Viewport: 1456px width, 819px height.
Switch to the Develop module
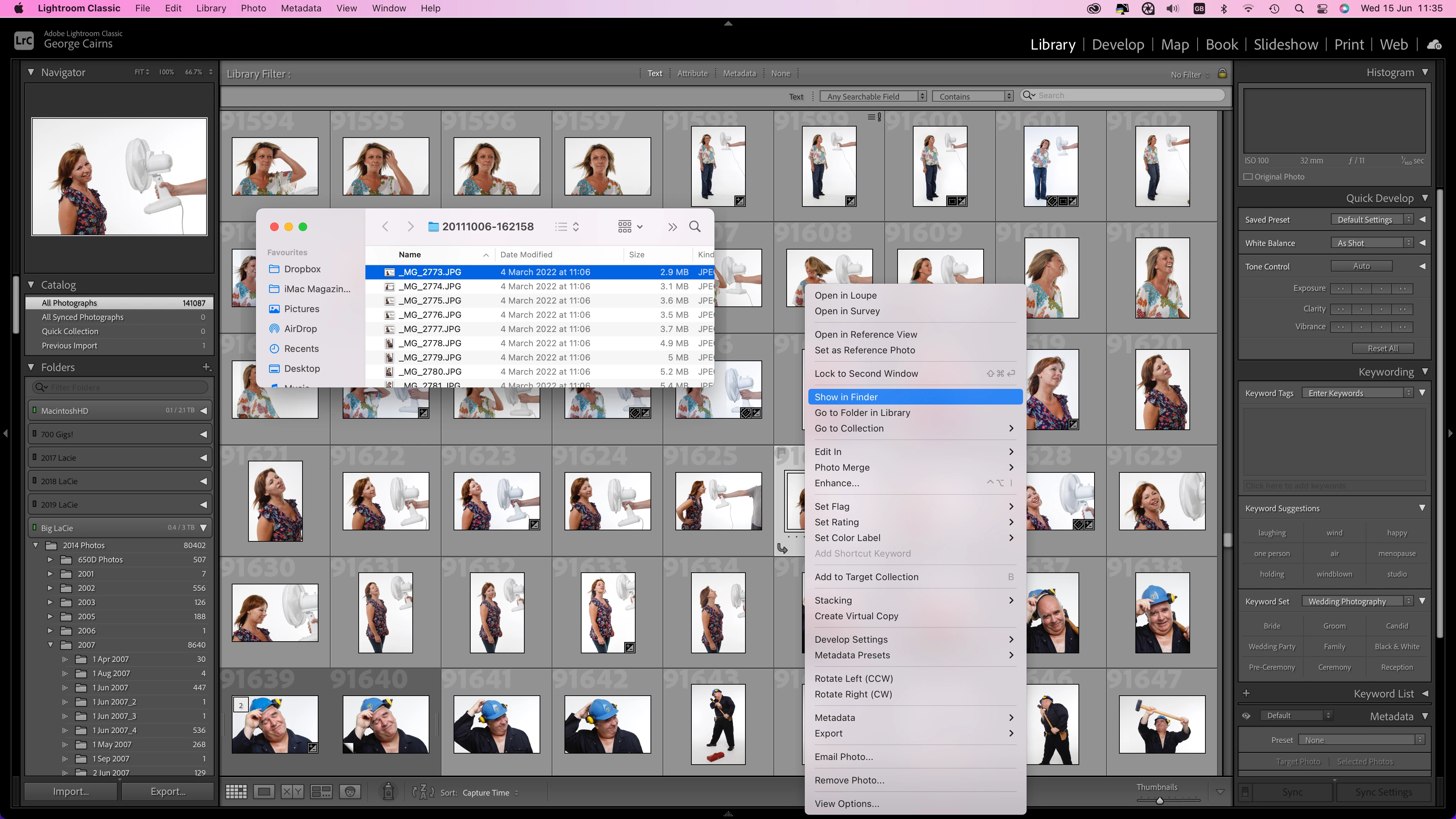point(1118,45)
